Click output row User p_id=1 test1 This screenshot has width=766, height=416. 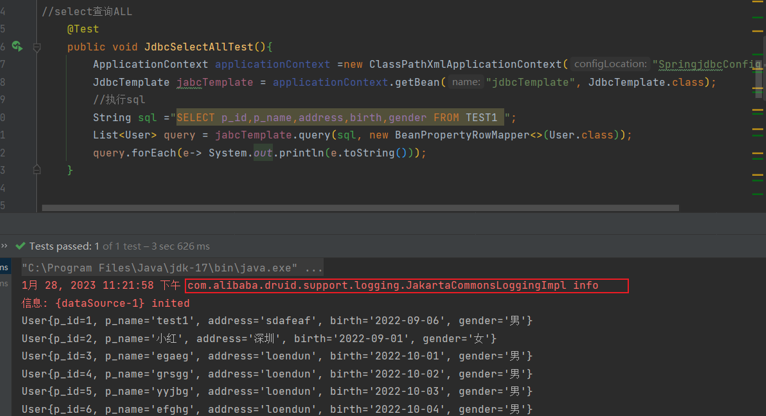click(x=277, y=321)
